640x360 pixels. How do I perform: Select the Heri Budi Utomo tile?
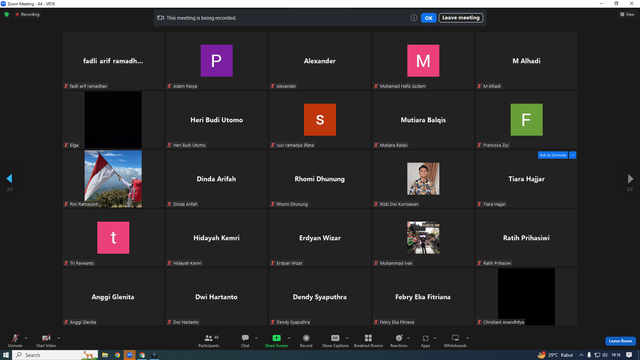(x=217, y=120)
